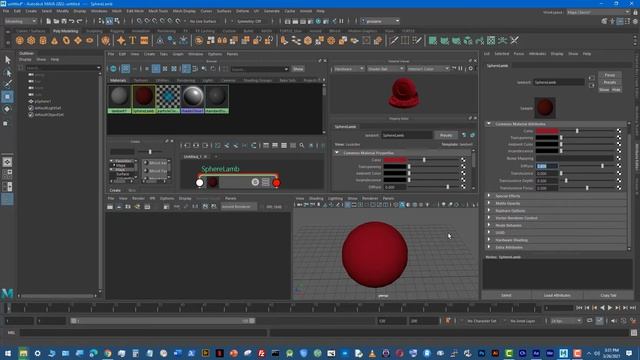Click the polygon torus shelf icon
Screen dimensions: 640x360
[x=66, y=40]
